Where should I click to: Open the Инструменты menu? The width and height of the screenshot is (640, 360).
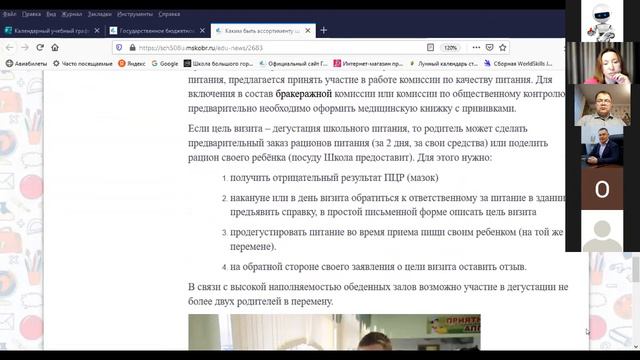point(135,14)
